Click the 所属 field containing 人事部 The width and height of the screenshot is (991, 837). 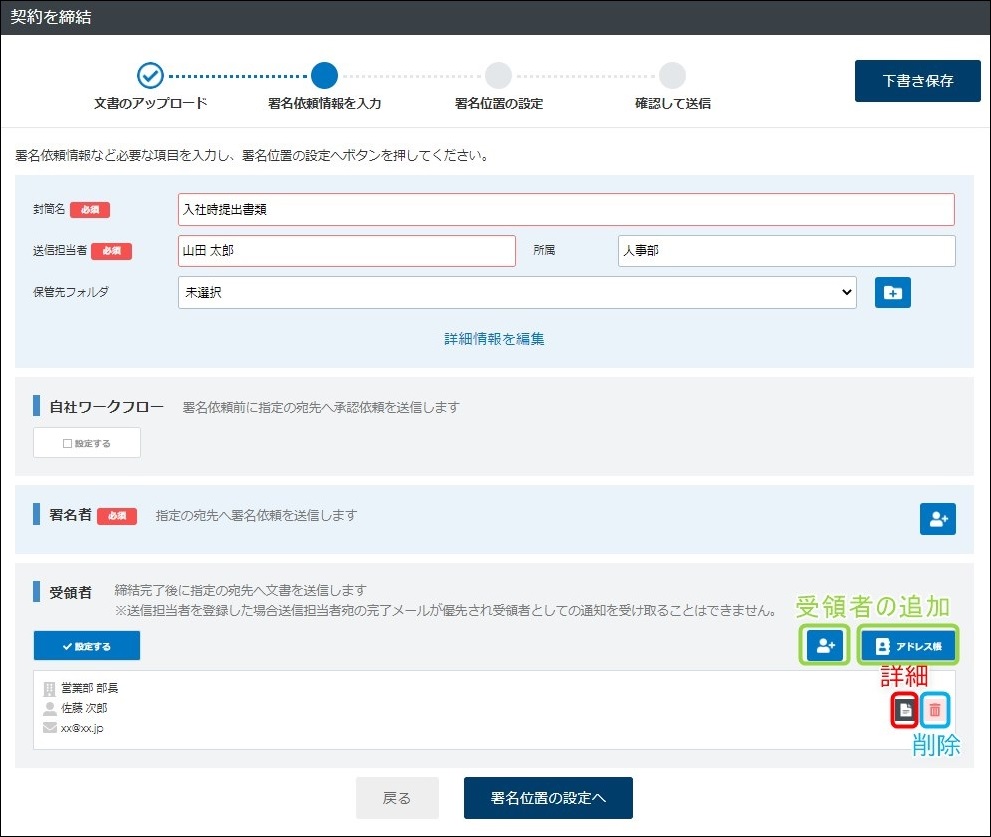point(786,251)
